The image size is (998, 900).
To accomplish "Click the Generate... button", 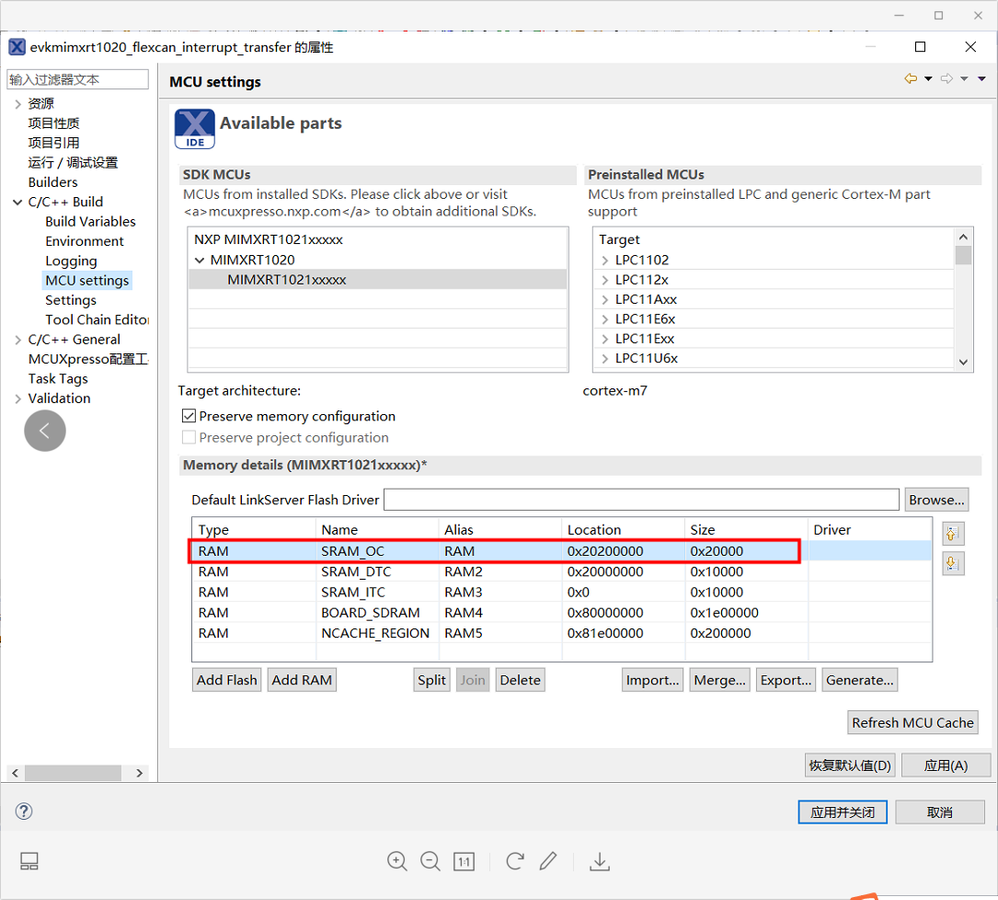I will pyautogui.click(x=859, y=680).
